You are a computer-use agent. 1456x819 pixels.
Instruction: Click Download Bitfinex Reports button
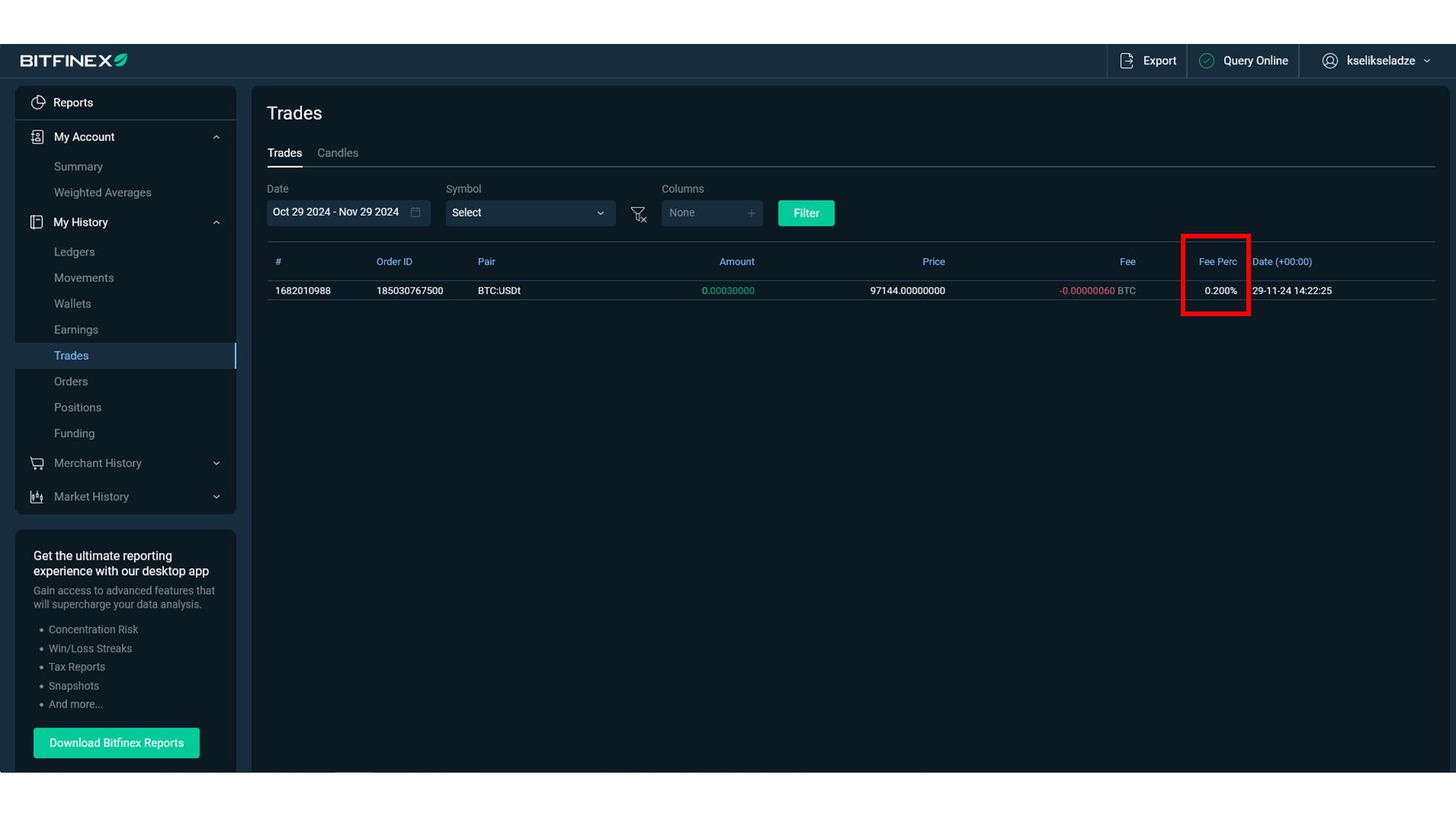coord(116,743)
